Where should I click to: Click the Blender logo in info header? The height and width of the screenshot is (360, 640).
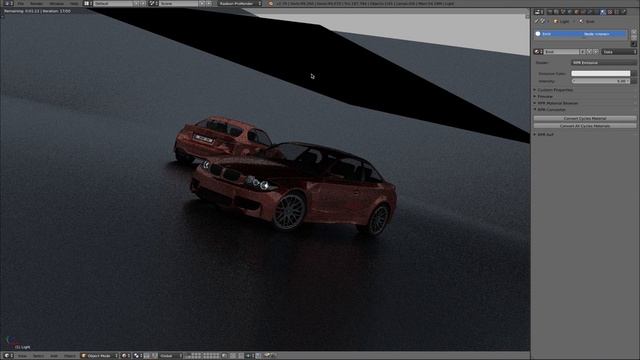click(x=271, y=3)
